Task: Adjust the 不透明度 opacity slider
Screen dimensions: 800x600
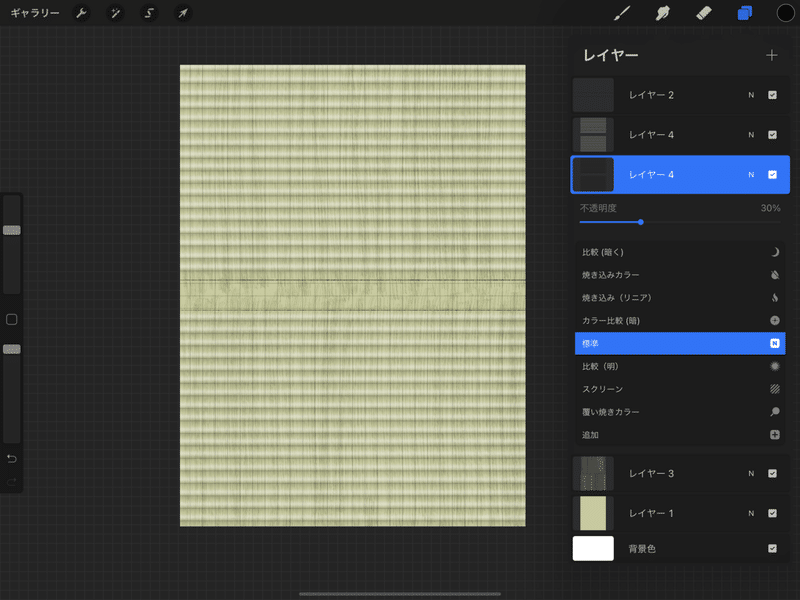Action: tap(641, 223)
